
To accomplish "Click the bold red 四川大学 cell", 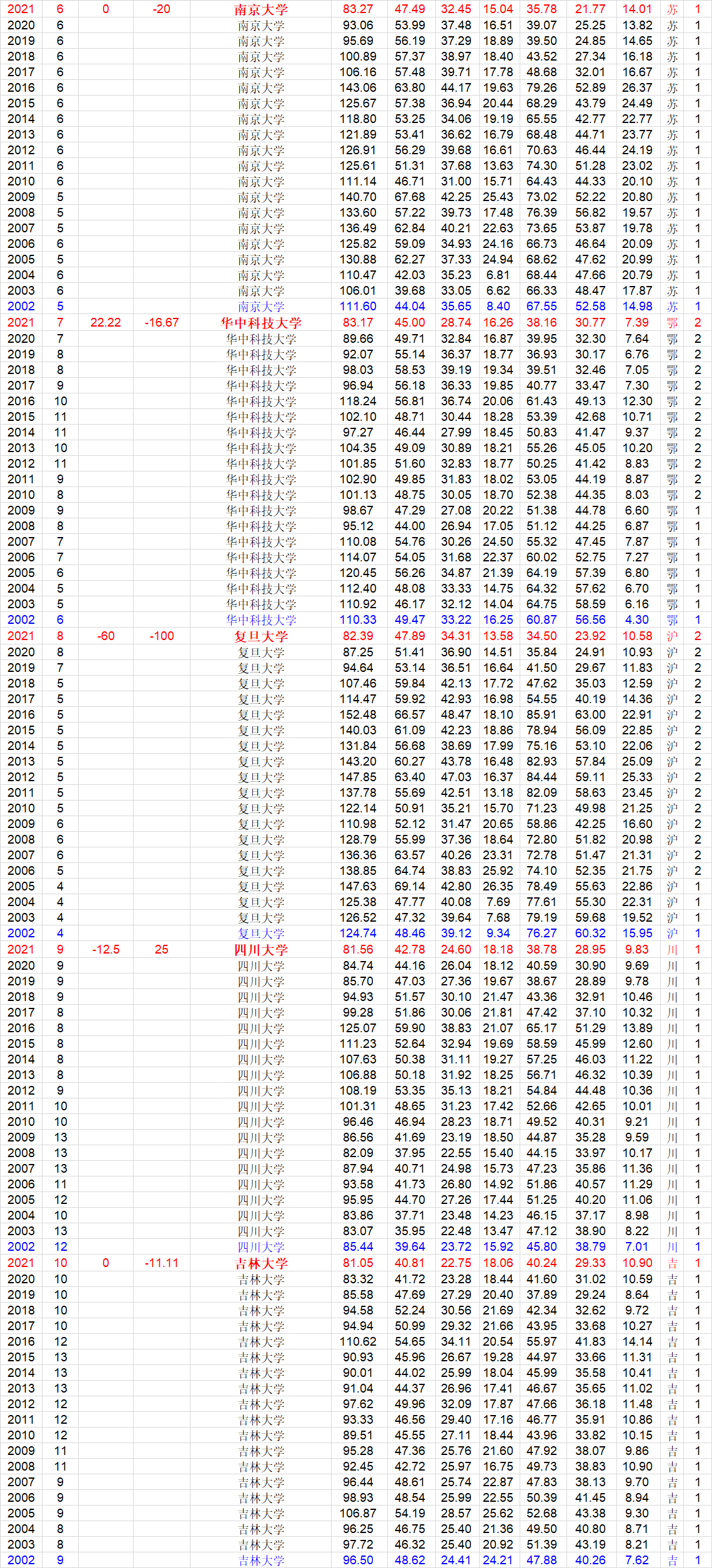I will click(x=260, y=950).
